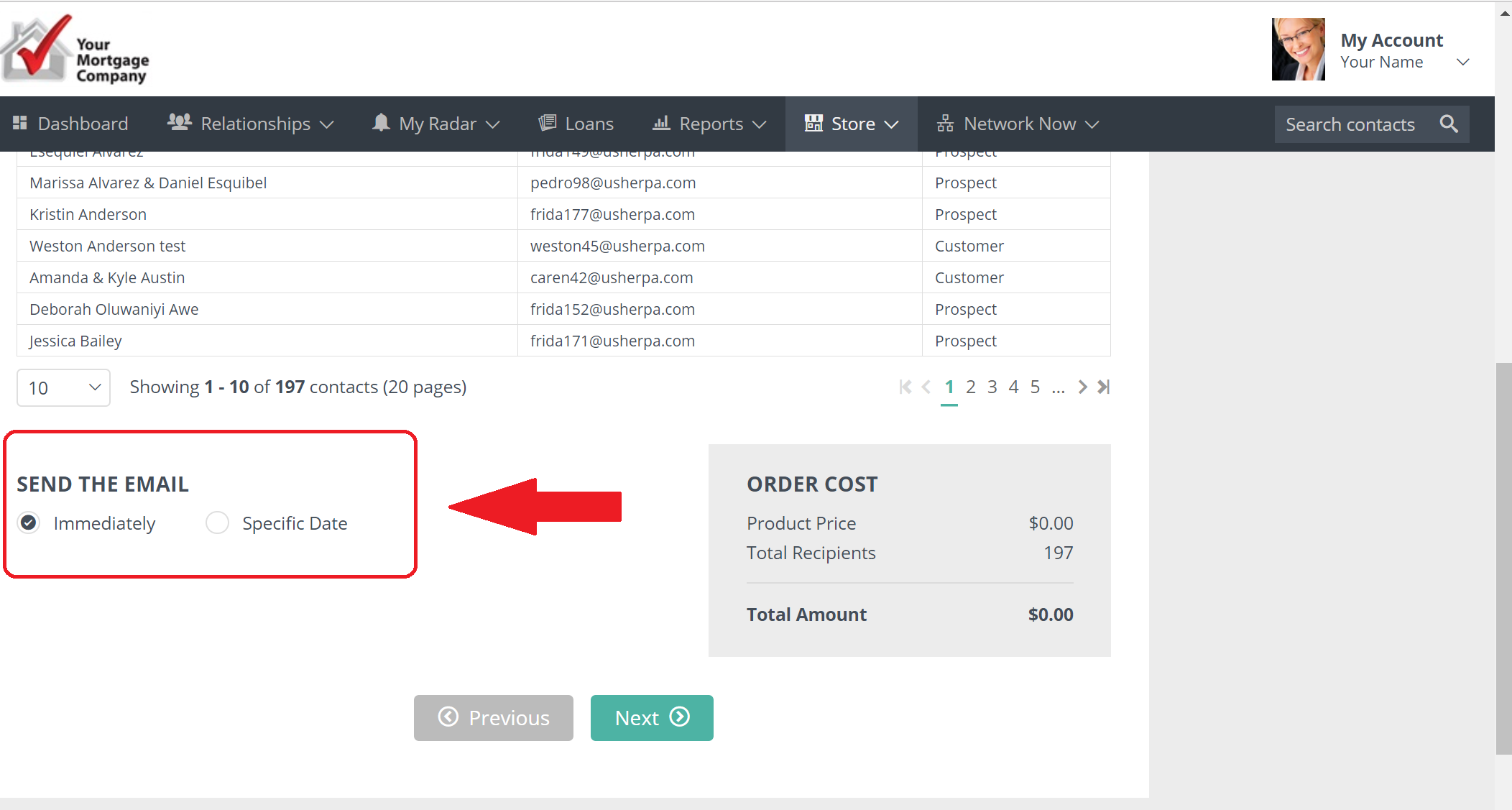Click the page vertical scrollbar thumb
Screen dimensions: 1512x810
click(1503, 557)
